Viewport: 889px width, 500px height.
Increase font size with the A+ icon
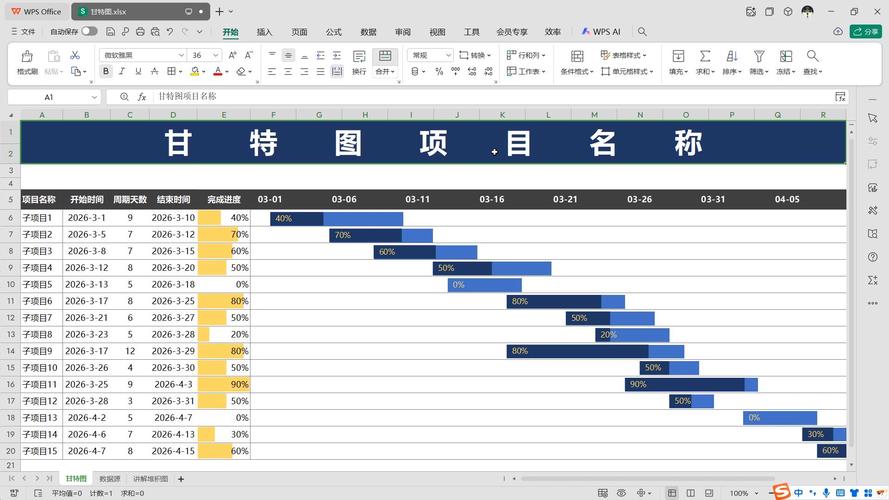coord(232,55)
